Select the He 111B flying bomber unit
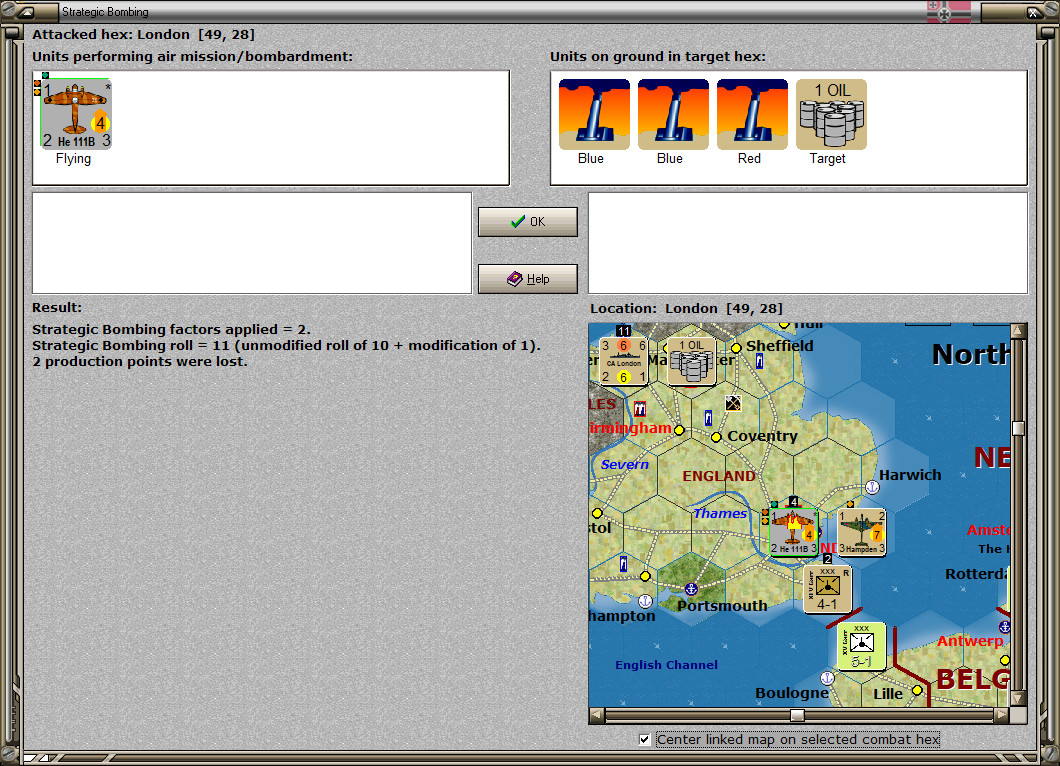The width and height of the screenshot is (1060, 766). click(x=76, y=114)
